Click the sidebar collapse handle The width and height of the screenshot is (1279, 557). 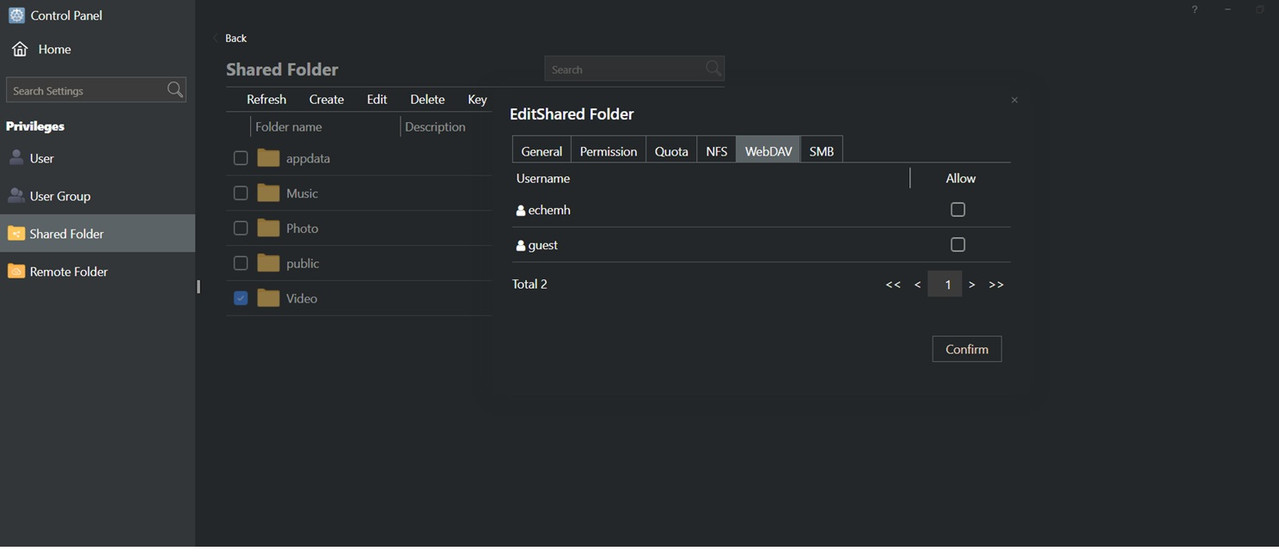pyautogui.click(x=198, y=286)
